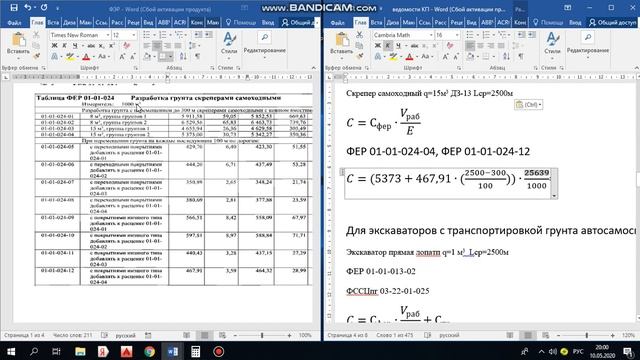The width and height of the screenshot is (640, 360).
Task: Open Вставка tab in right Word window
Action: click(x=376, y=22)
